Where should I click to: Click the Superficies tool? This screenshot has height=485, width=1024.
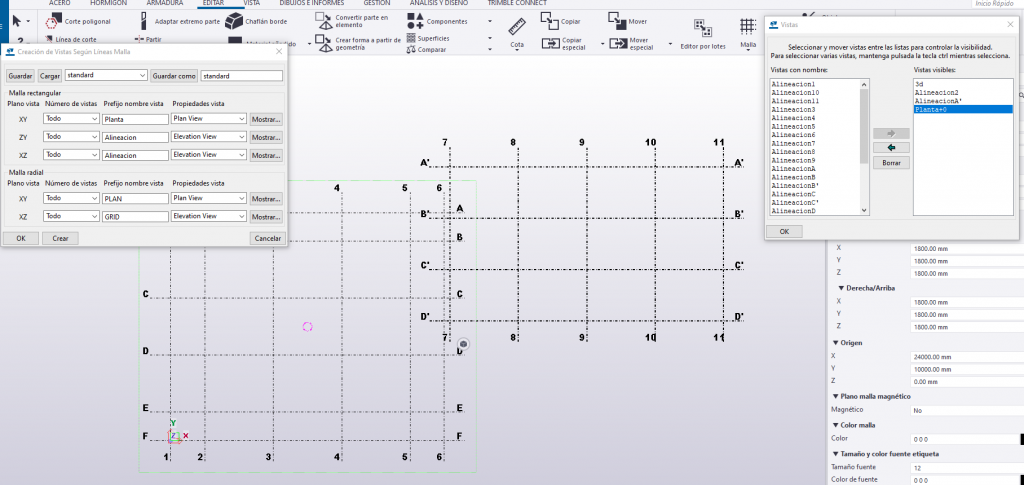tap(427, 38)
